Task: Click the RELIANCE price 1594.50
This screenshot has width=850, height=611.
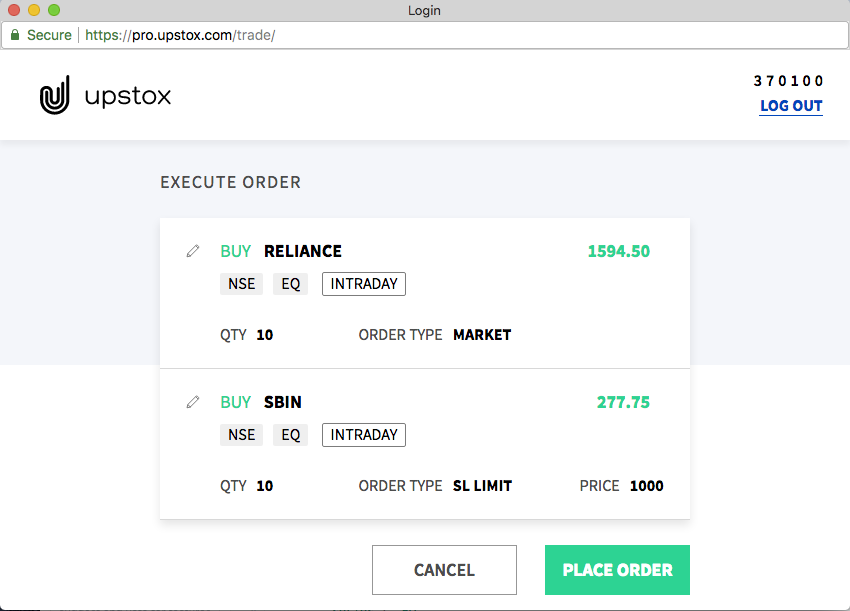Action: click(618, 251)
